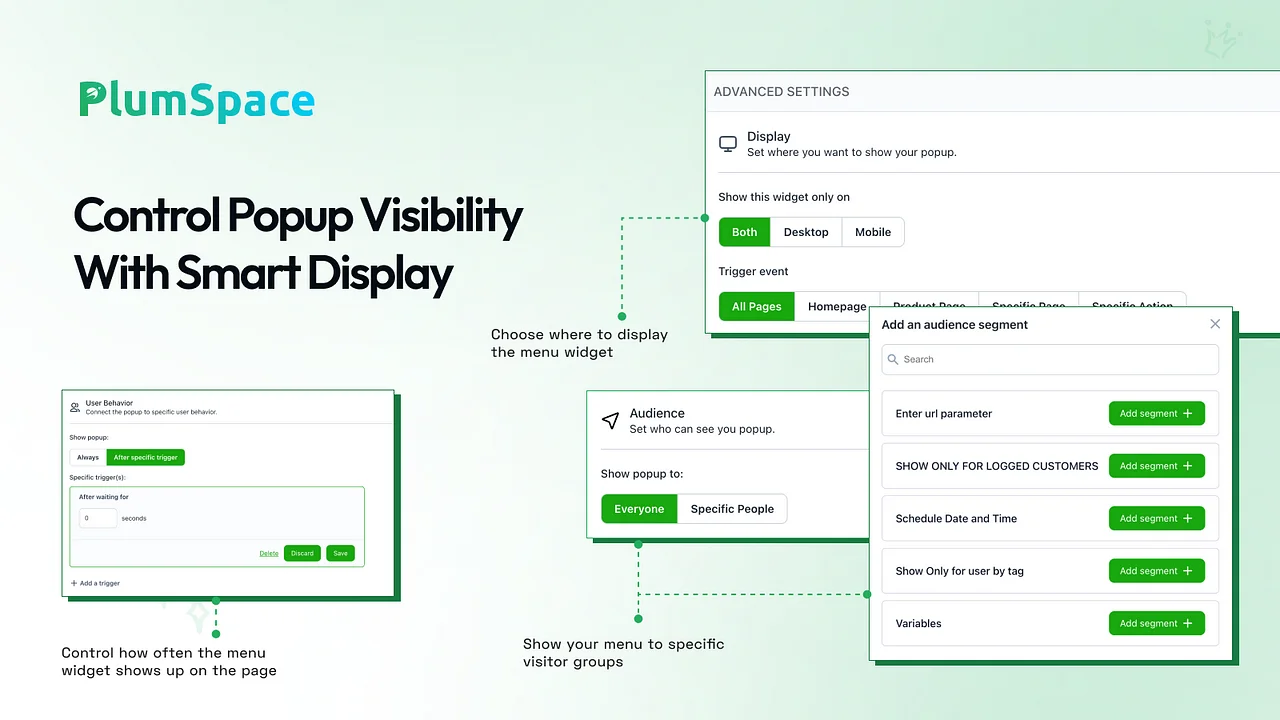
Task: Click the Display monitor icon
Action: 728,144
